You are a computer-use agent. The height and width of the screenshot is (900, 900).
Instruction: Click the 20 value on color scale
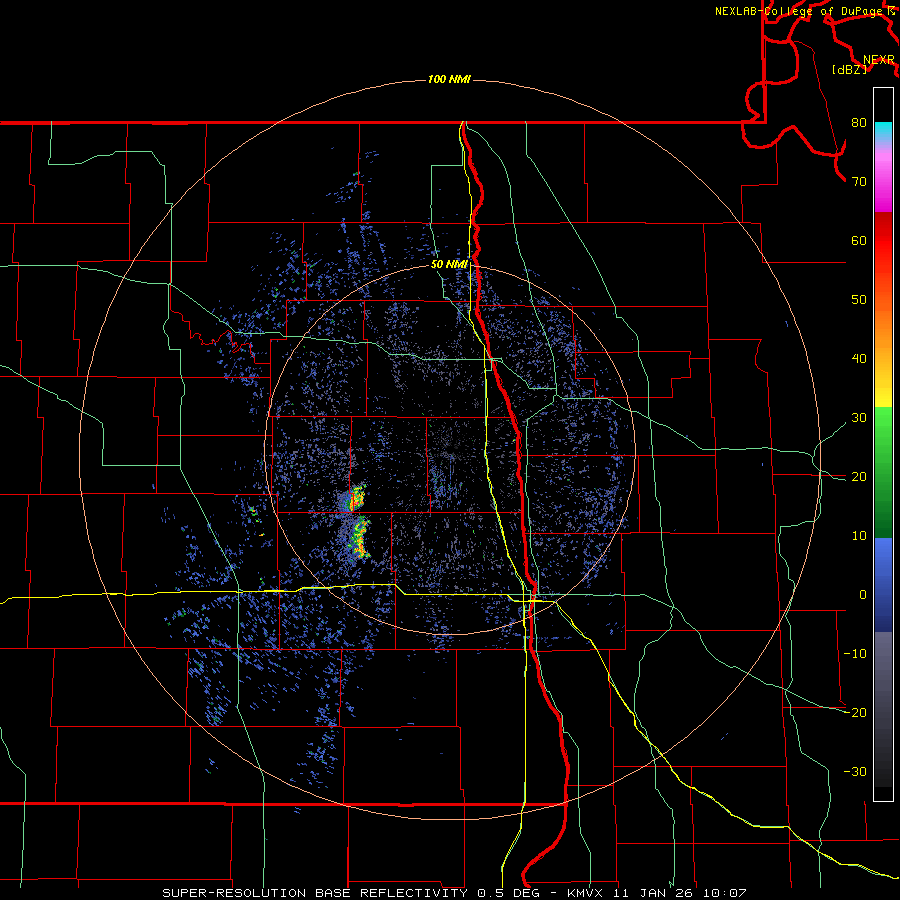pyautogui.click(x=859, y=477)
